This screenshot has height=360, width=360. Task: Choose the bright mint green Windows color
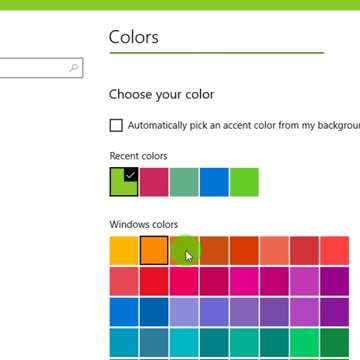click(304, 343)
